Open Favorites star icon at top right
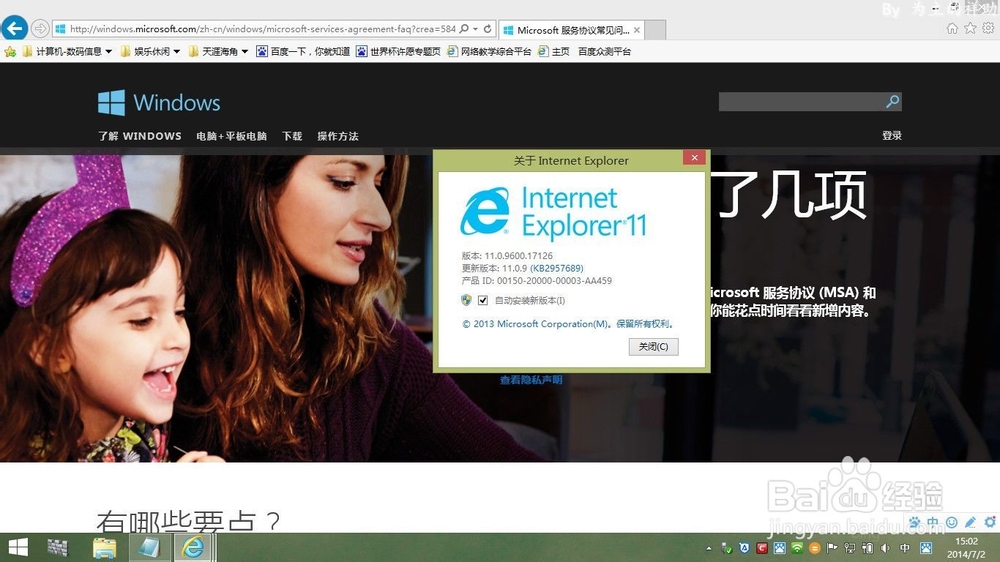 click(970, 28)
